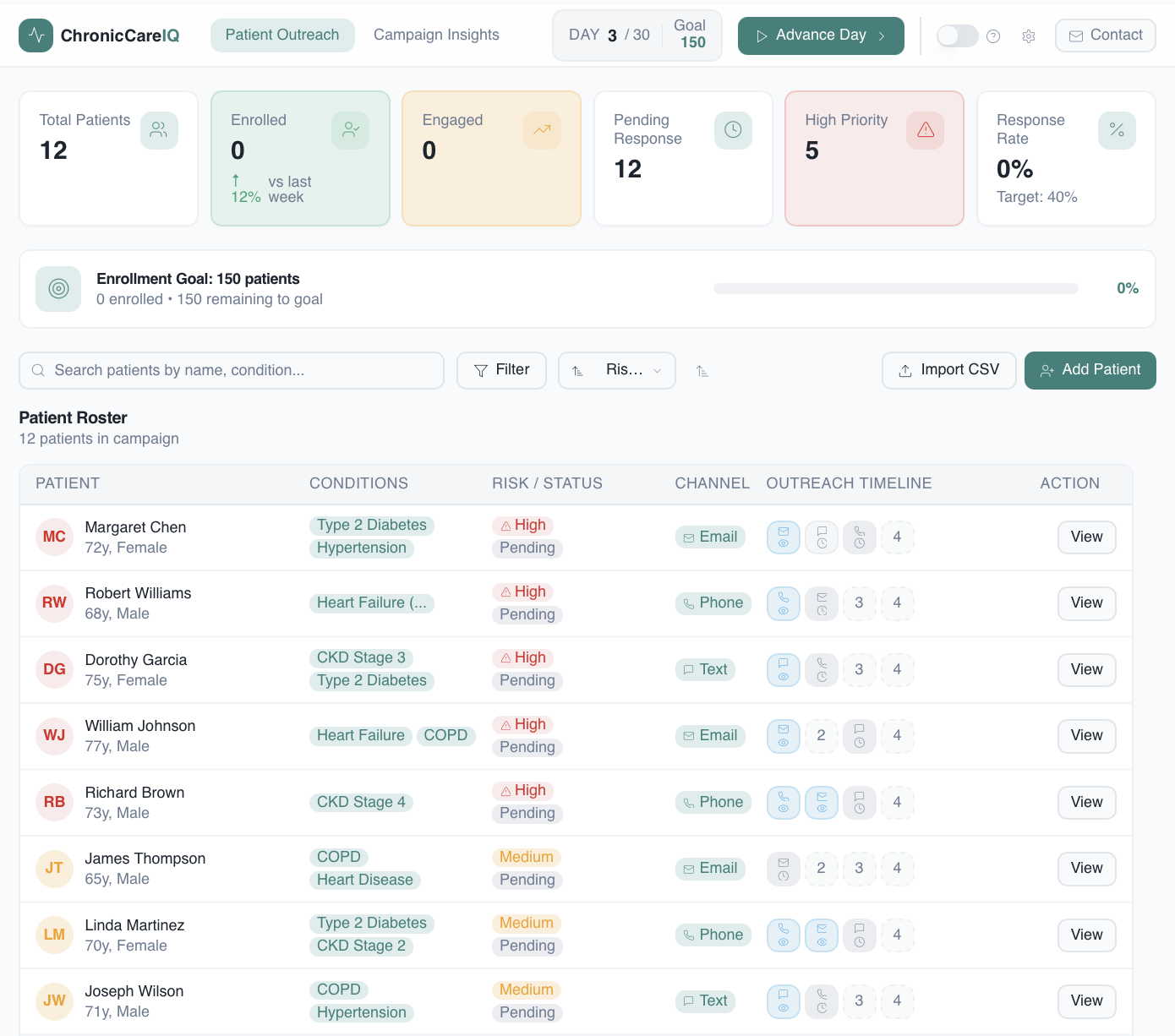Click step 2 in James Thompson's timeline
Screen dimensions: 1175x1036
(x=822, y=869)
